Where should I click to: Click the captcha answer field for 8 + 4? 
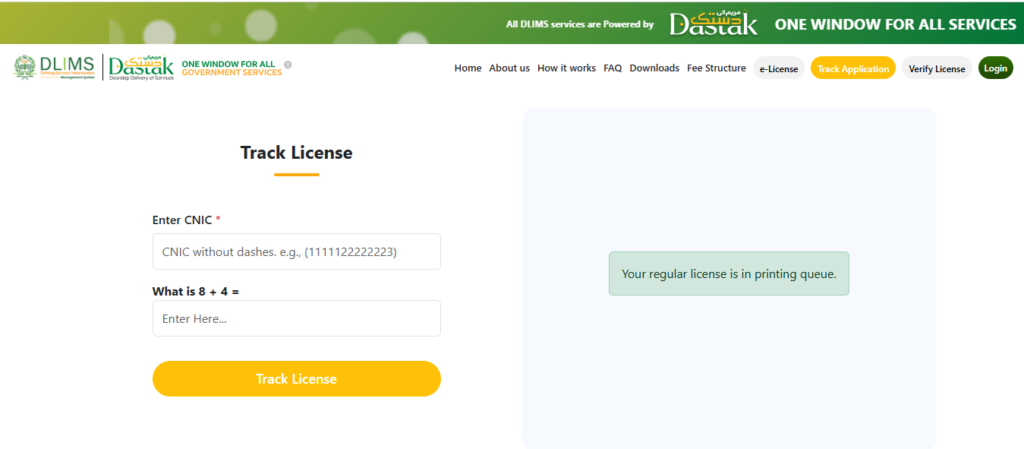point(296,319)
